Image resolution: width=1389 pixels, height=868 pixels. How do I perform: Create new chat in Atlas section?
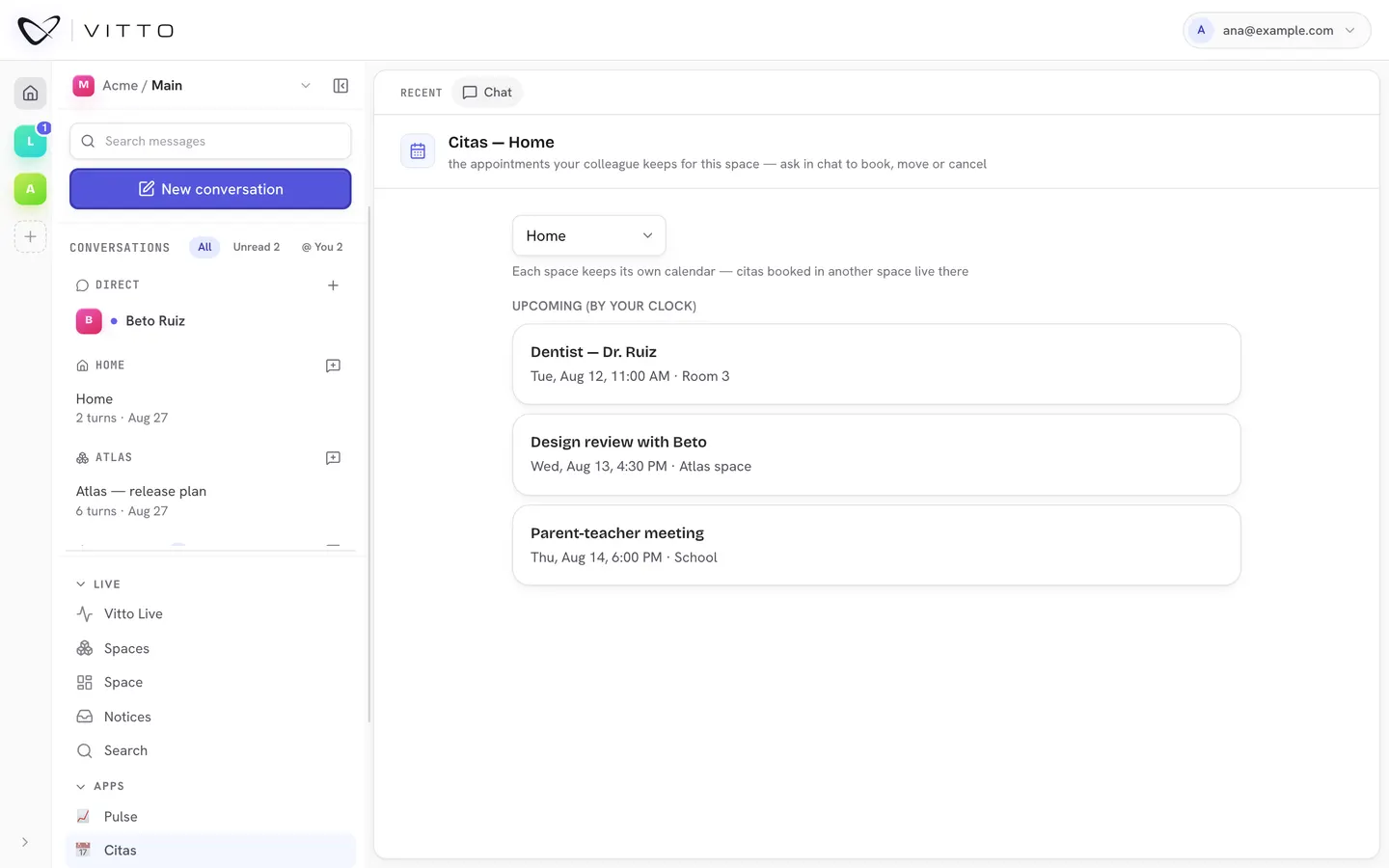(333, 458)
